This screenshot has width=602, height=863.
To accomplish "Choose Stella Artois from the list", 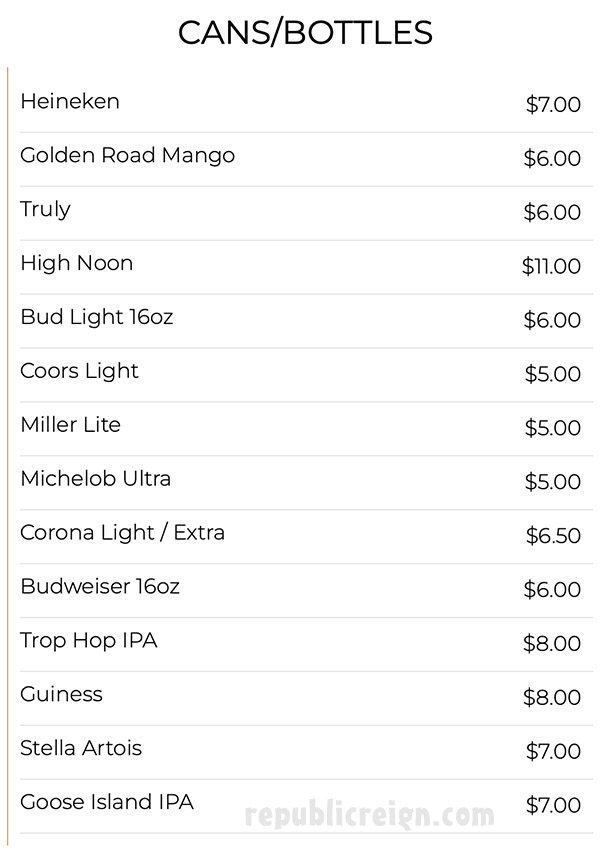I will click(81, 749).
